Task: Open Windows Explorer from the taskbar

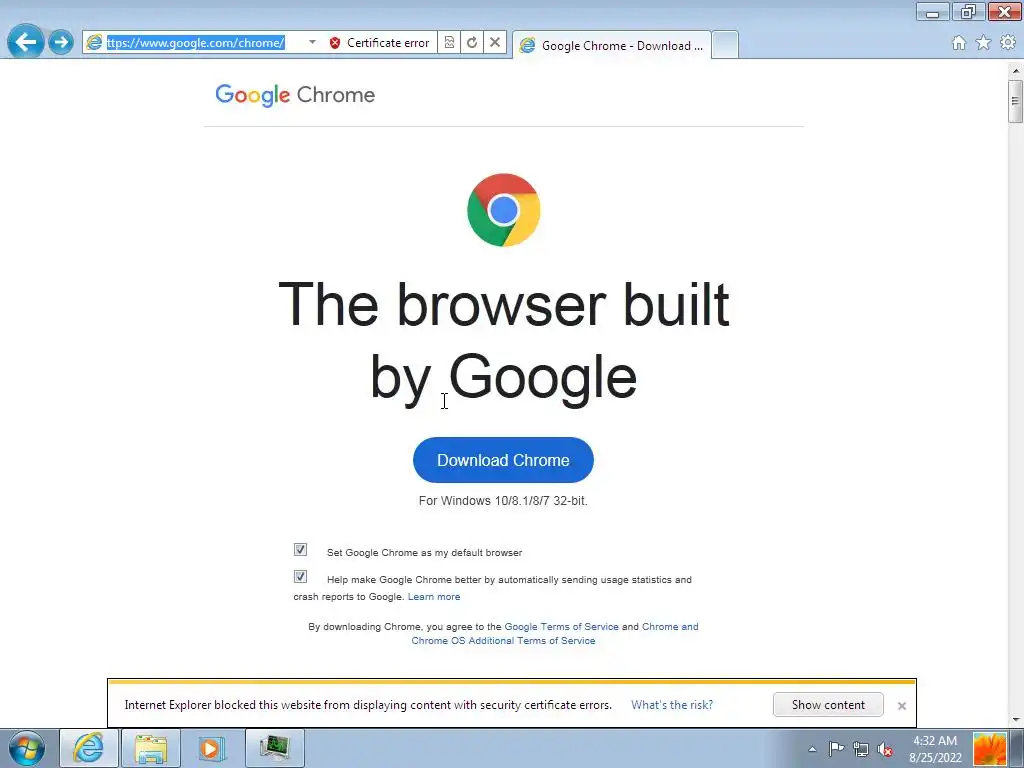Action: pos(151,748)
